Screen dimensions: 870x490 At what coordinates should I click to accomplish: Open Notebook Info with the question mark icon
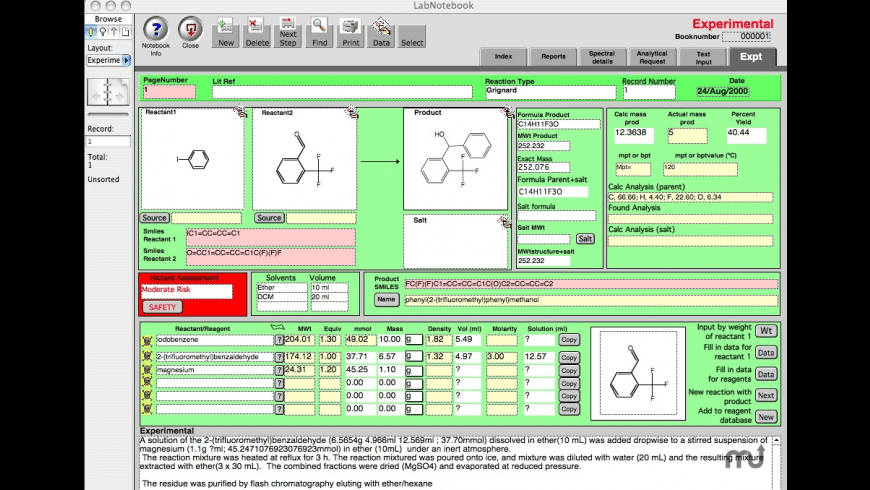tap(155, 29)
